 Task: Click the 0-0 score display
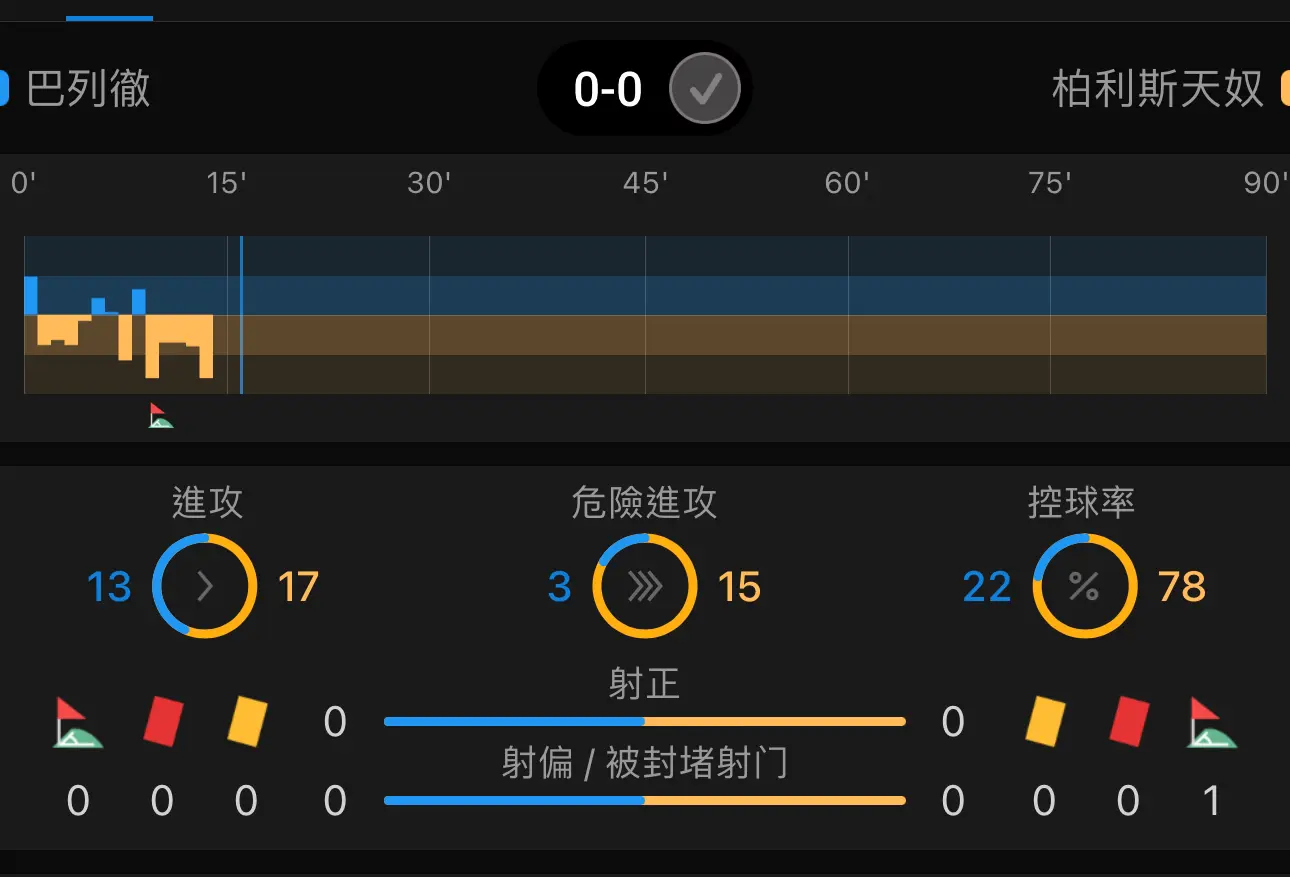(608, 90)
